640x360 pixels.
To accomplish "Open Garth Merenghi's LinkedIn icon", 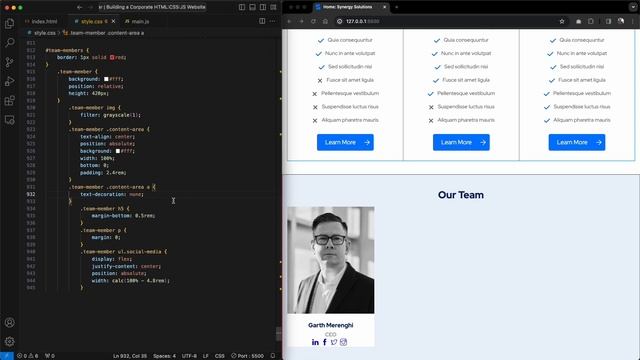I will pos(315,342).
